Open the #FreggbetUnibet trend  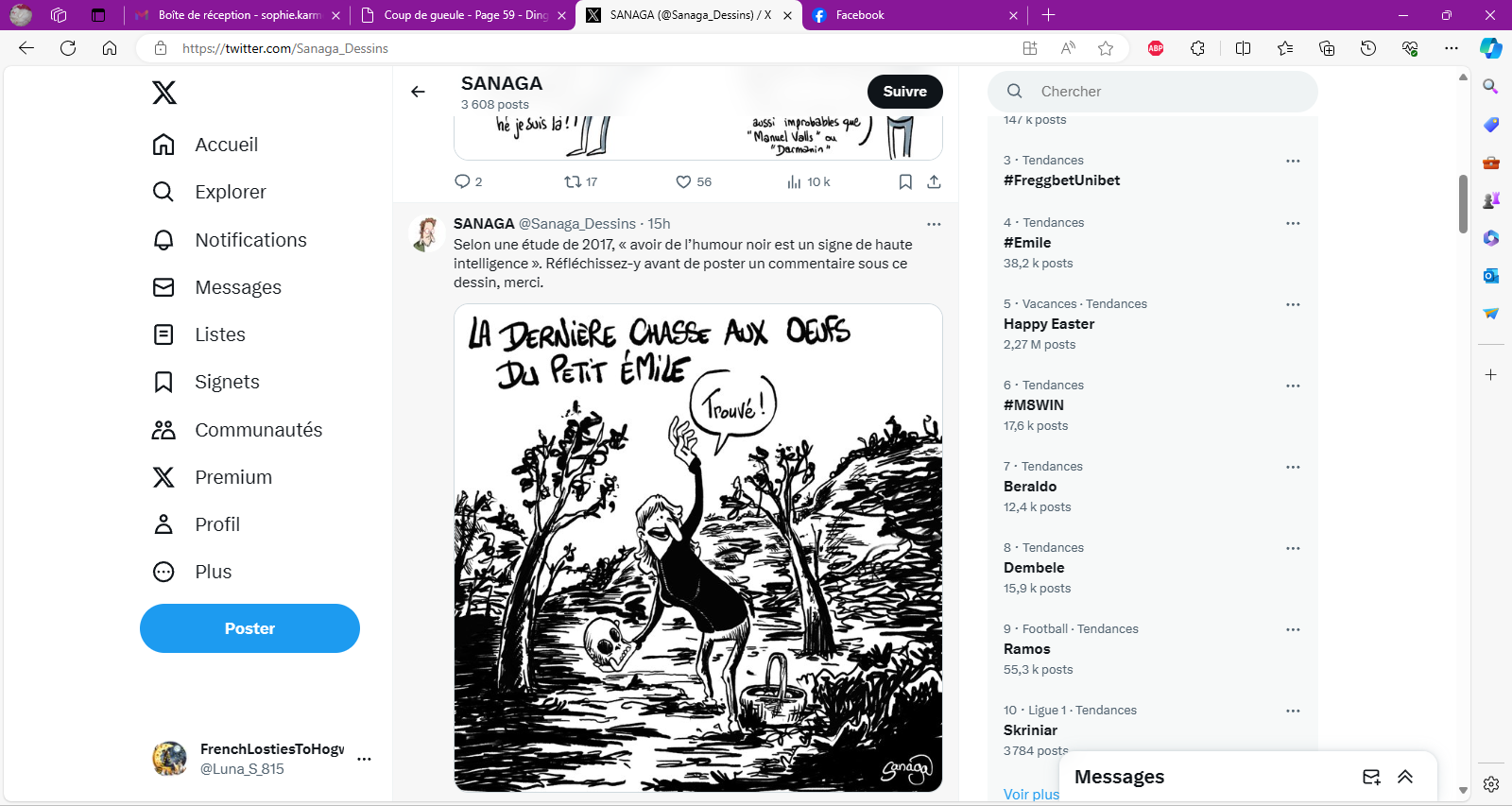(x=1061, y=180)
